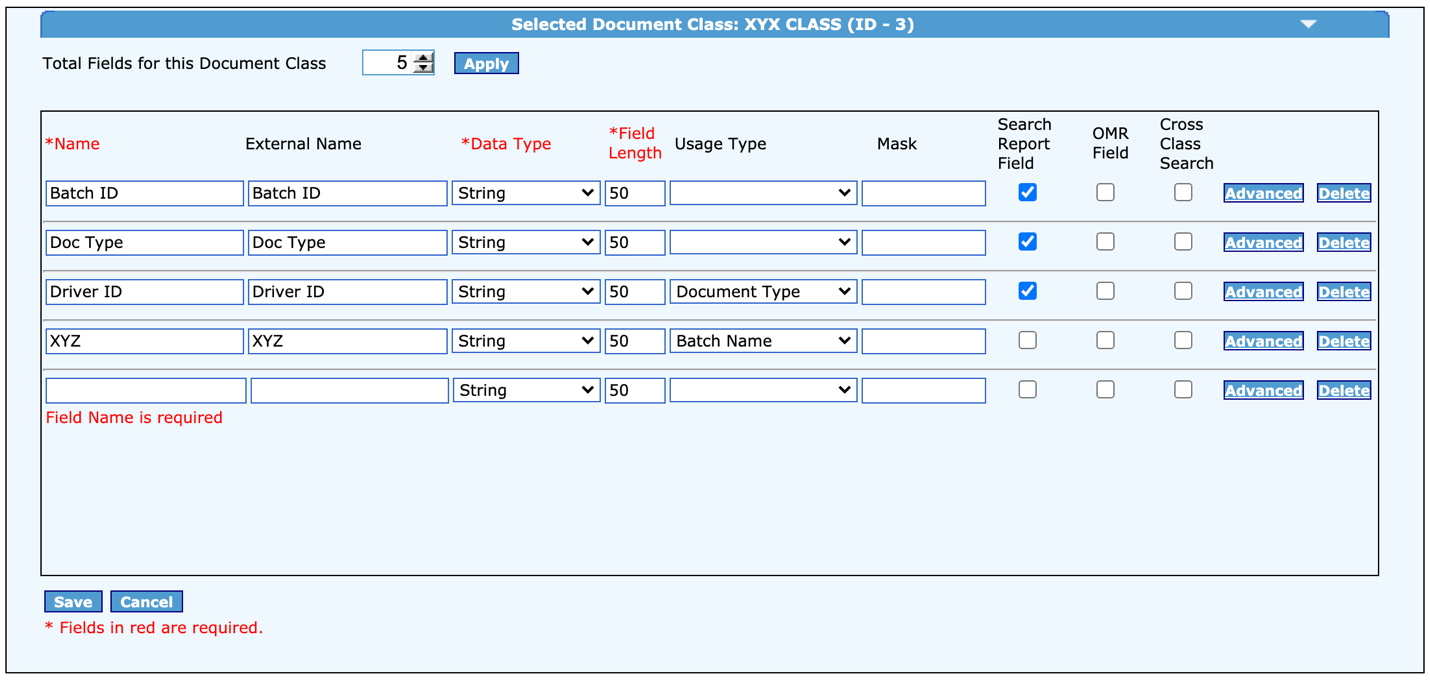Click the Total Fields spinner up arrow
1430x684 pixels.
(x=424, y=58)
